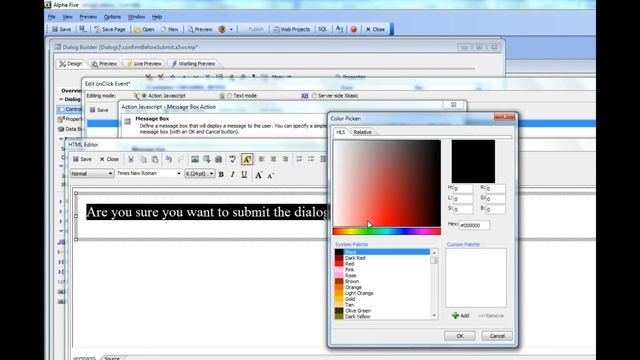Open the Preview menu
Image resolution: width=640 pixels, height=360 pixels.
[88, 17]
